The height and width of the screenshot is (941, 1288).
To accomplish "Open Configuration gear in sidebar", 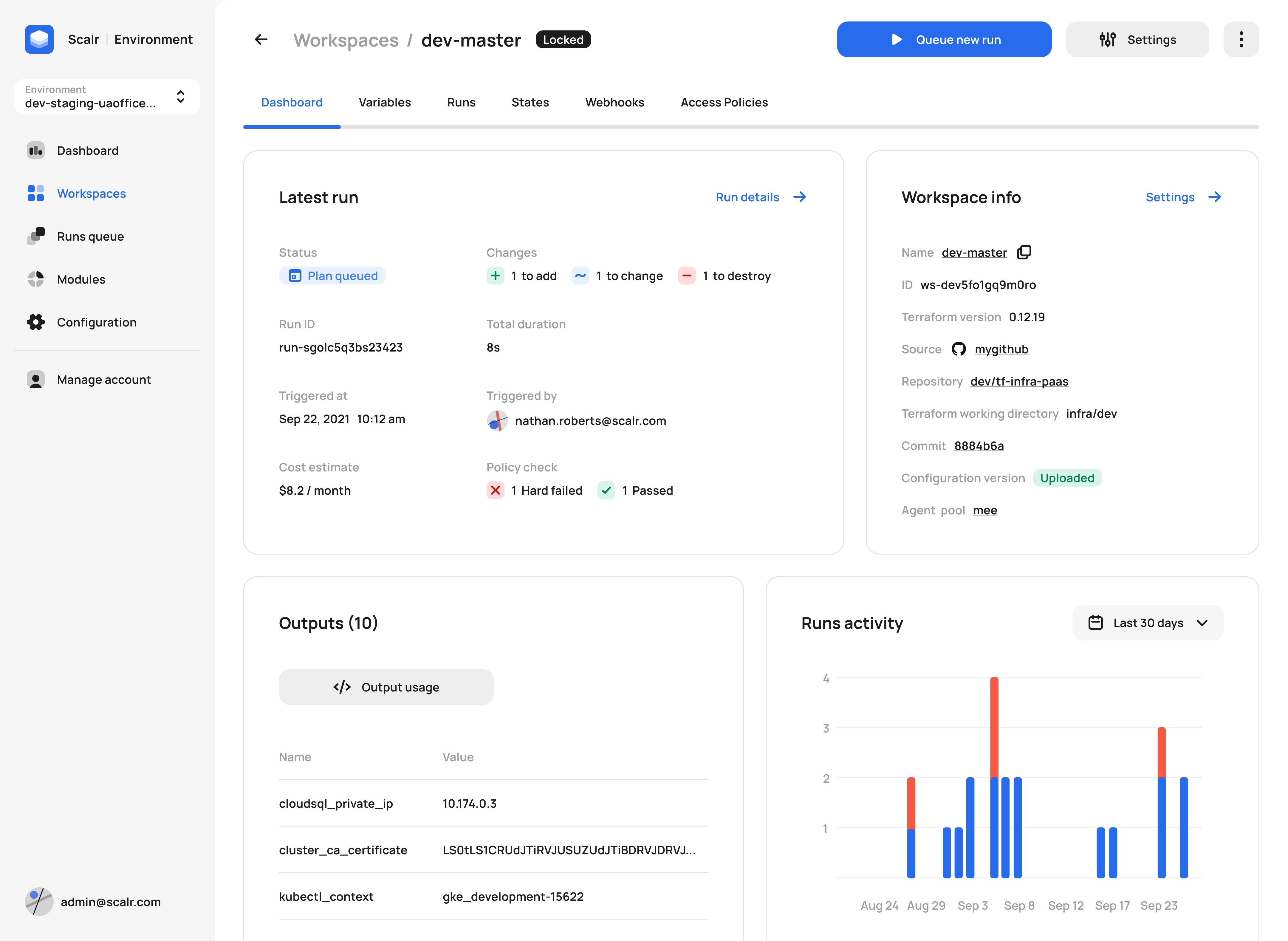I will coord(36,322).
